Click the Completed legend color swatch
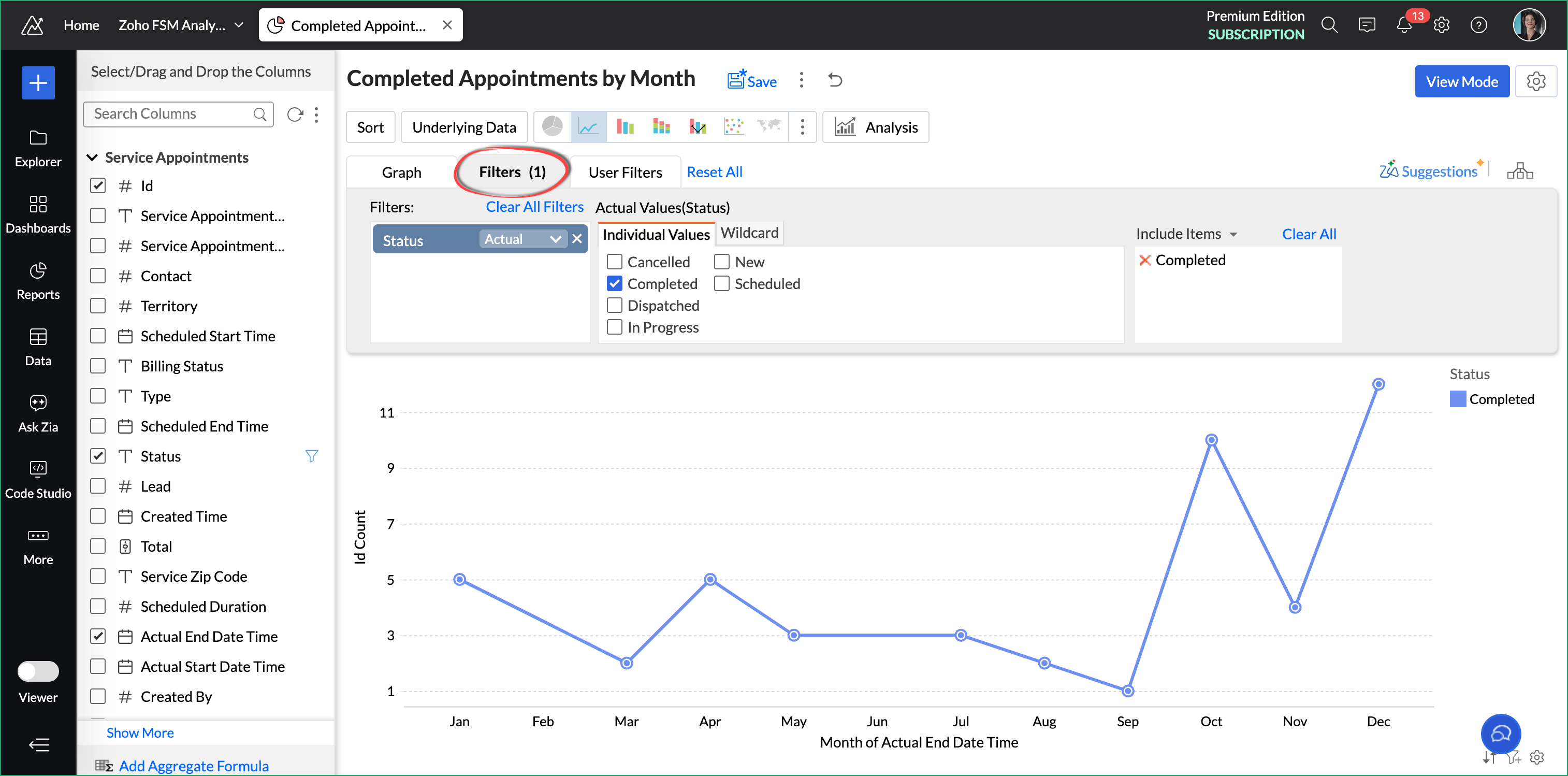This screenshot has height=776, width=1568. pos(1457,399)
